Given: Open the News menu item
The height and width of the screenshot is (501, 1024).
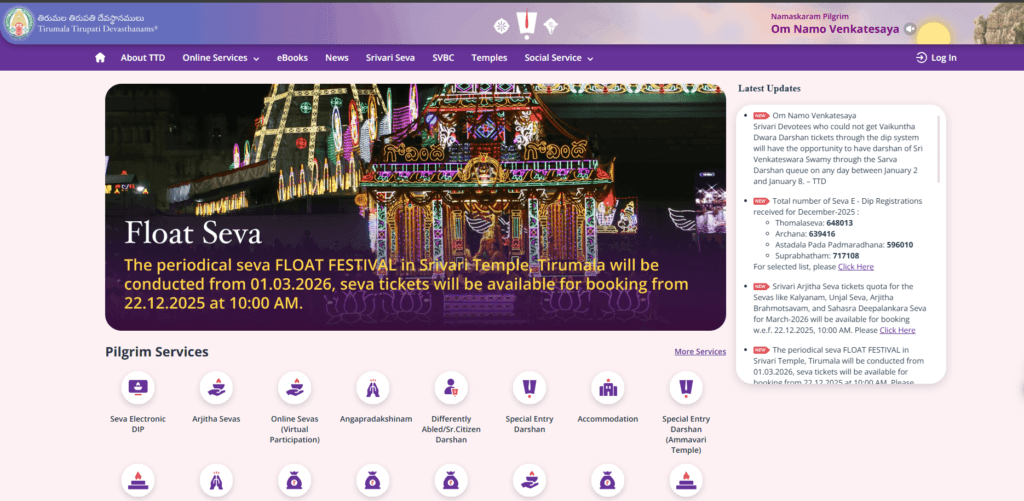Looking at the screenshot, I should (337, 57).
